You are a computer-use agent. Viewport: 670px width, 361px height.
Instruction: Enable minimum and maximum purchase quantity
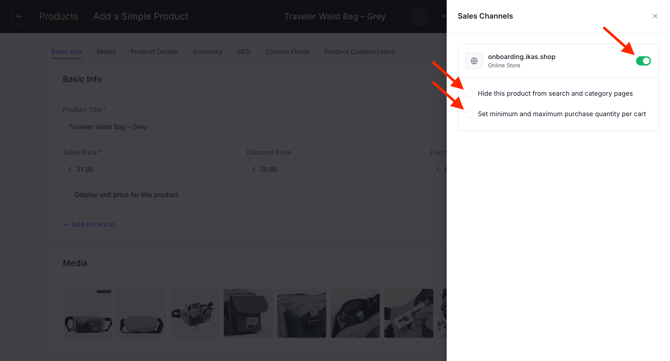point(470,114)
